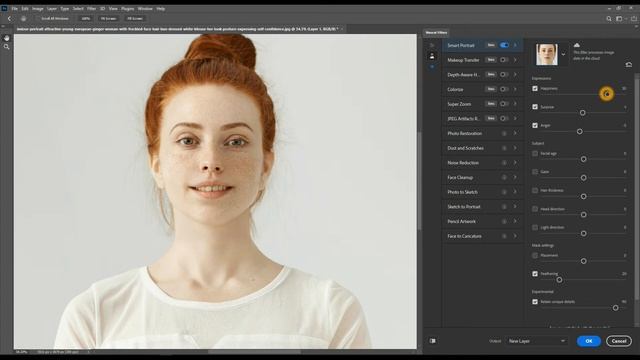Uncheck the Anger checkbox

coord(535,125)
